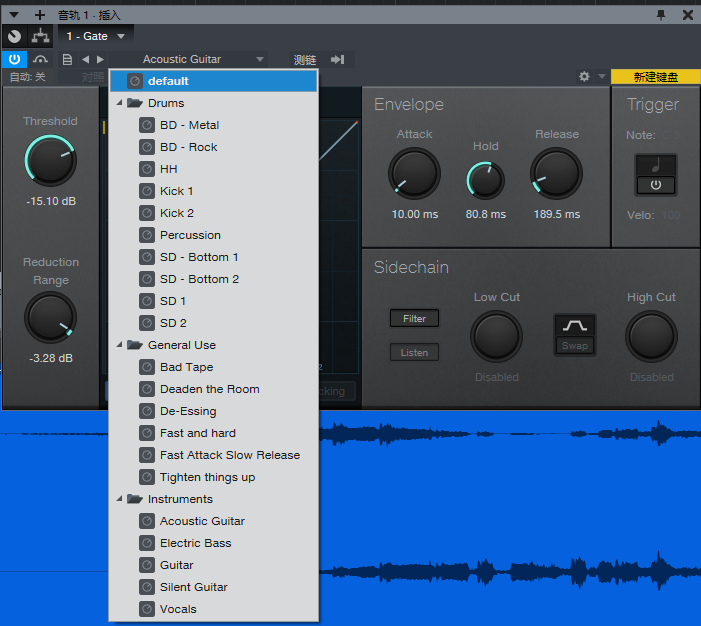This screenshot has width=701, height=626.
Task: Click the 189.5 ms release value
Action: [x=557, y=214]
